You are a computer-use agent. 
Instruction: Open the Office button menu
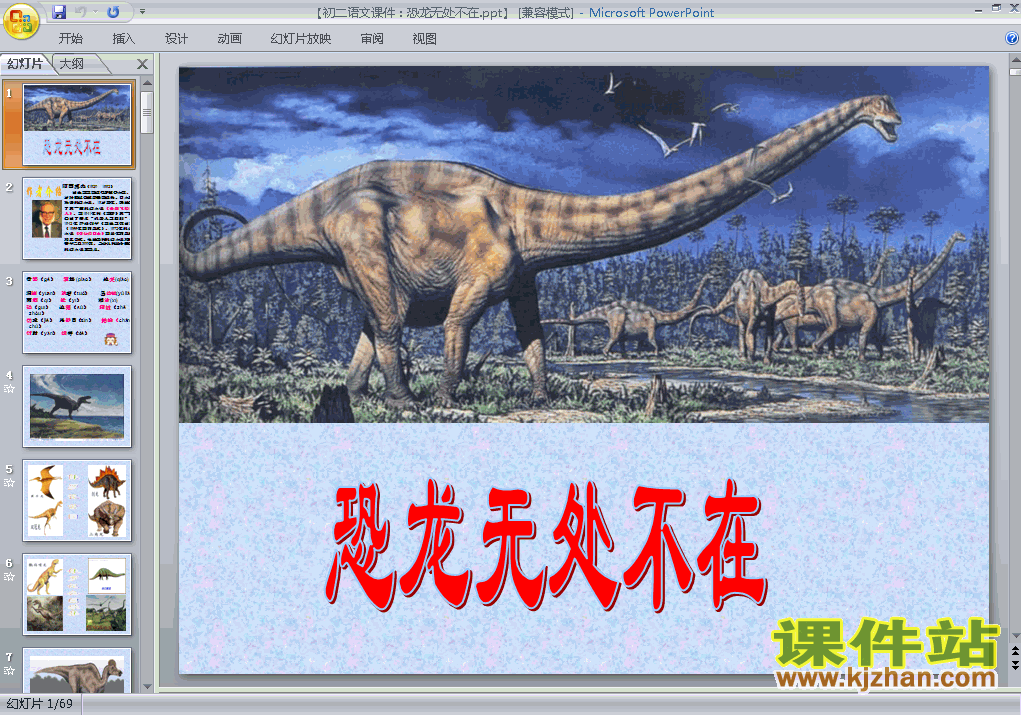(21, 21)
